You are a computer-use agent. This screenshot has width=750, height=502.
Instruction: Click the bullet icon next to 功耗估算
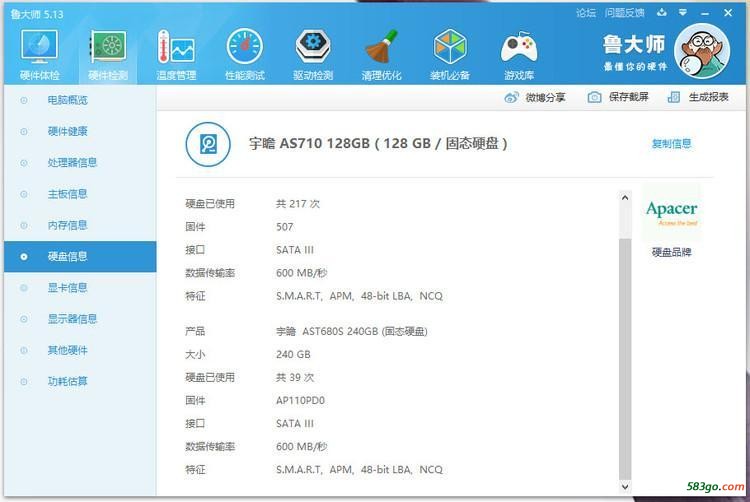[x=24, y=382]
